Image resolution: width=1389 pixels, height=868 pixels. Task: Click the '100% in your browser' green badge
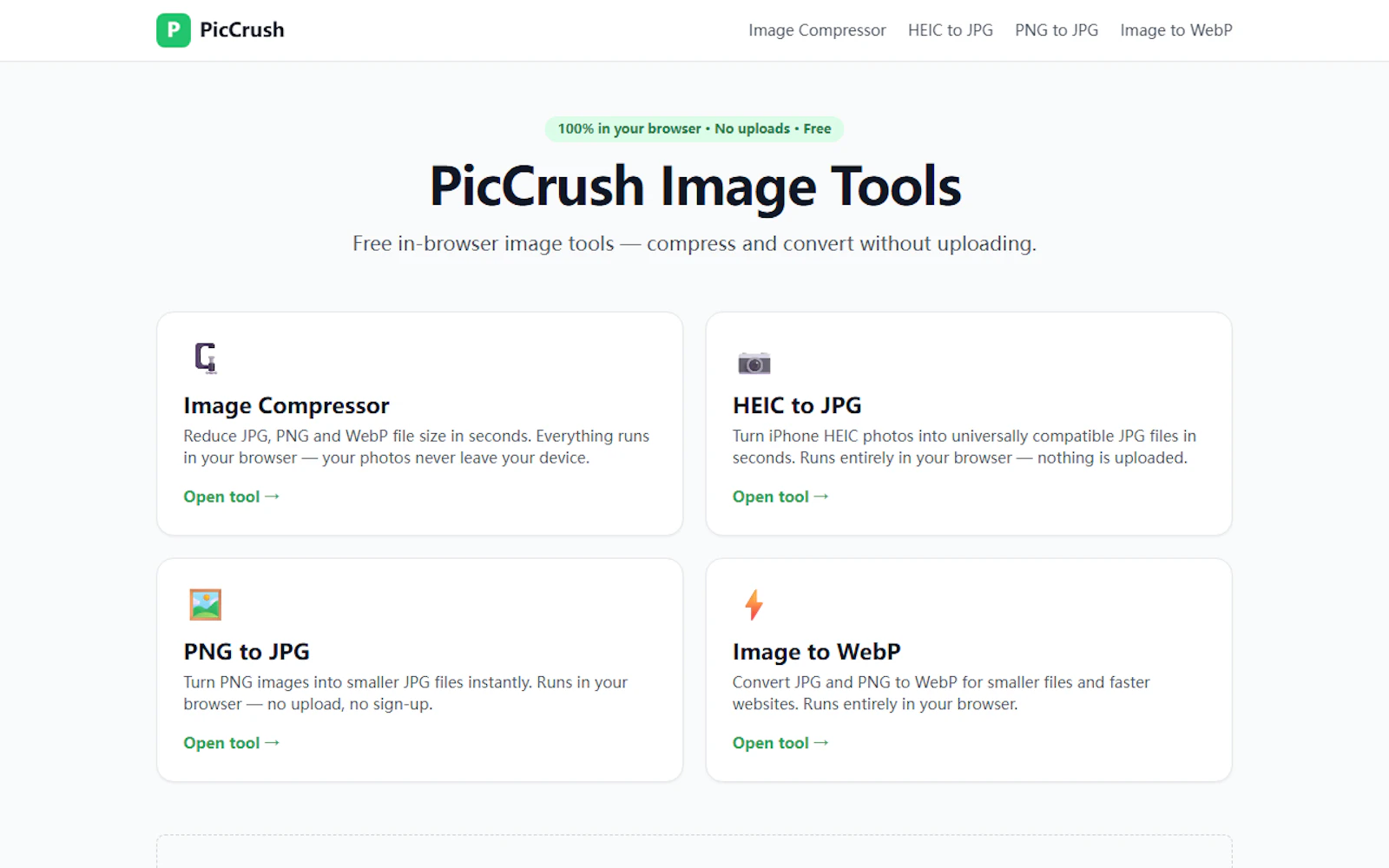pos(694,128)
